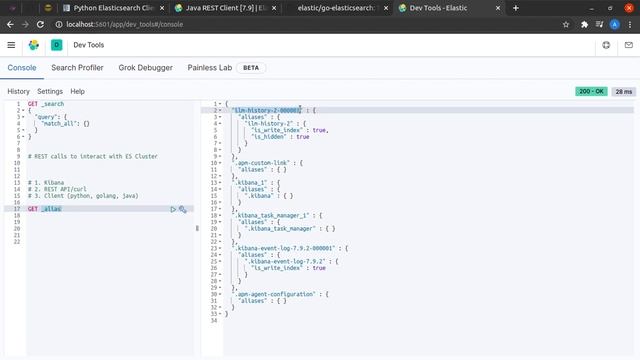This screenshot has width=640, height=360.
Task: Close the Python Elasticsearch Client tab
Action: coord(162,8)
